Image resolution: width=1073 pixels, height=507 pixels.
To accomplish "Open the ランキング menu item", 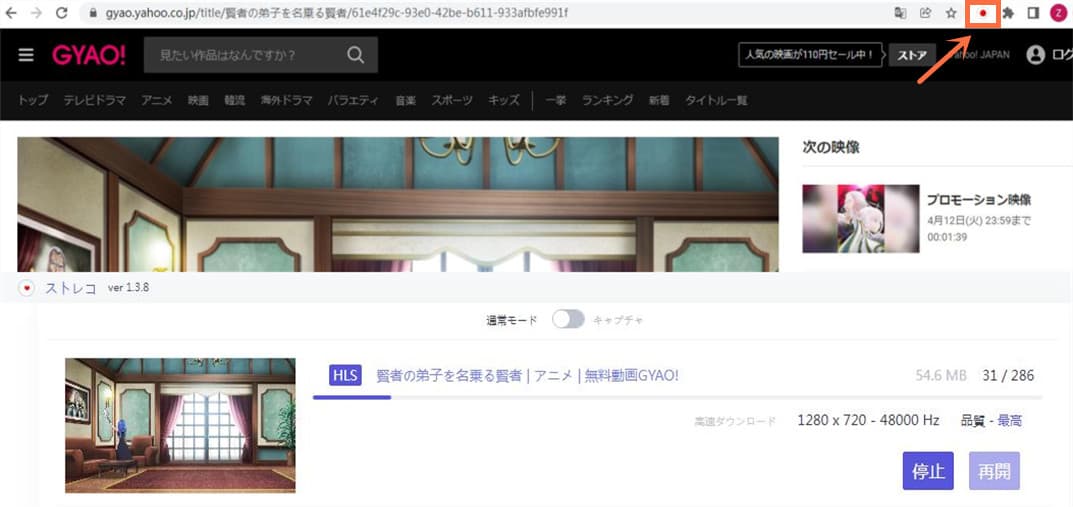I will point(608,101).
